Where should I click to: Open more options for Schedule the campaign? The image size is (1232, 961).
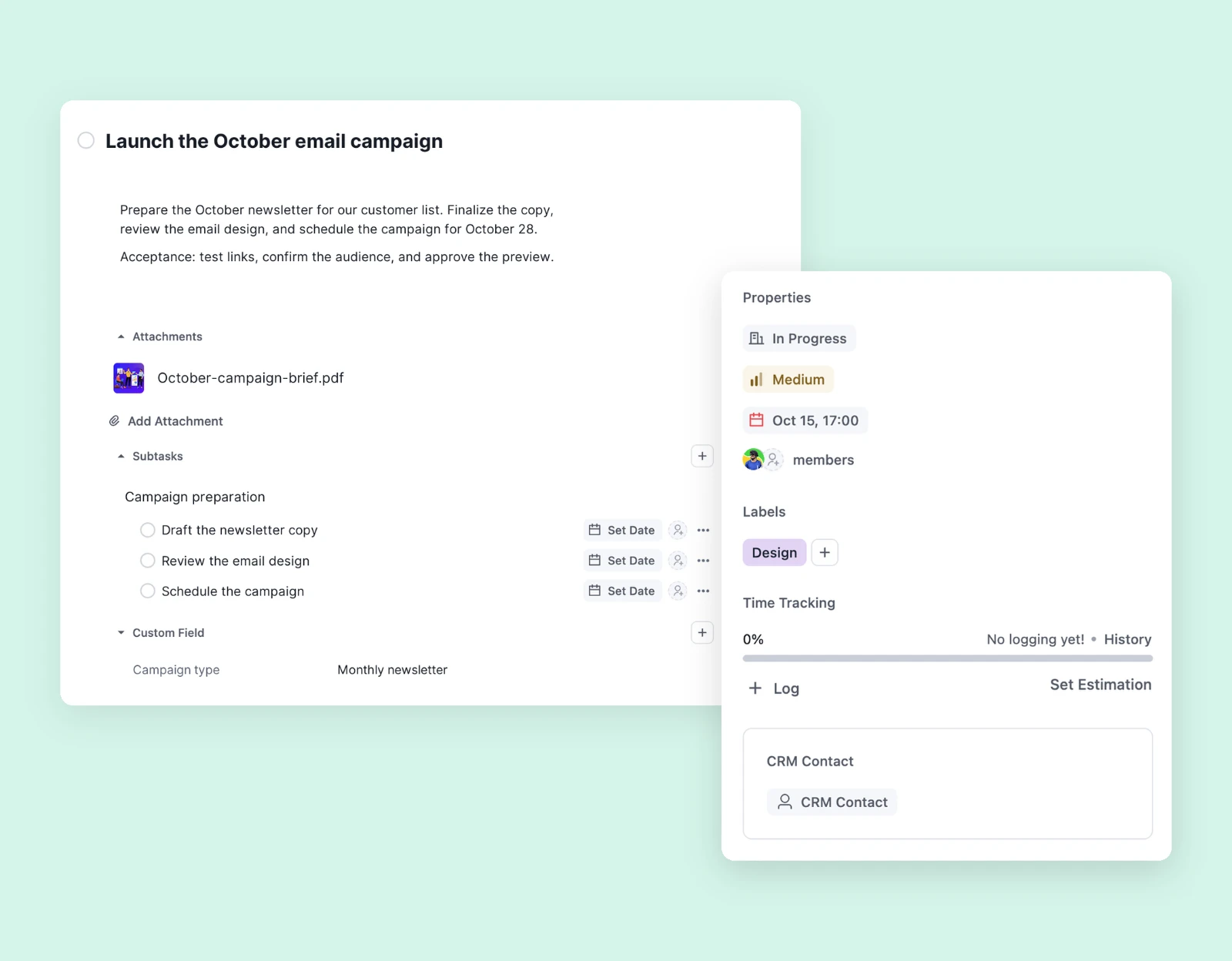(703, 591)
